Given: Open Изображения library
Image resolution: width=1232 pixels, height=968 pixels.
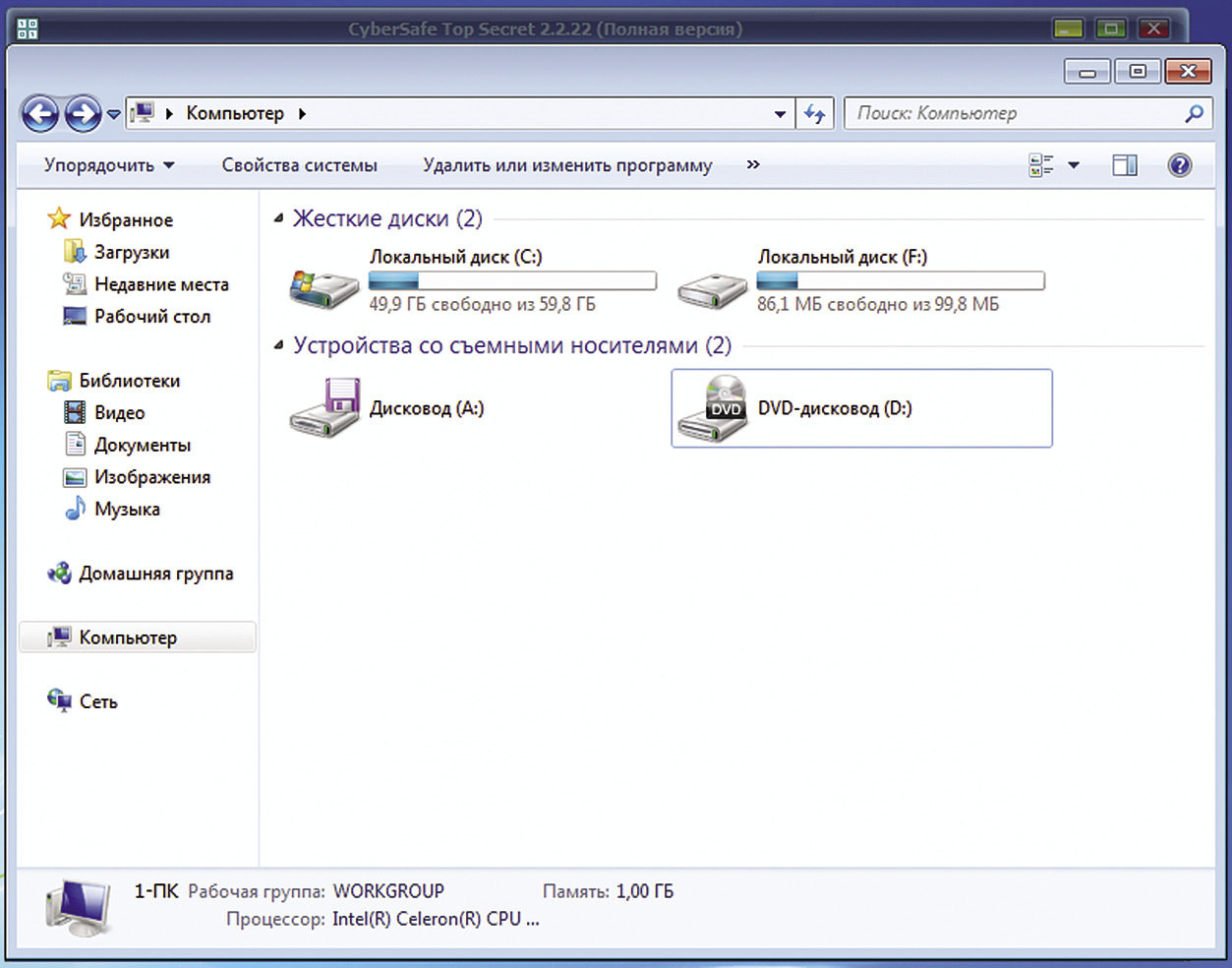Looking at the screenshot, I should pyautogui.click(x=152, y=477).
